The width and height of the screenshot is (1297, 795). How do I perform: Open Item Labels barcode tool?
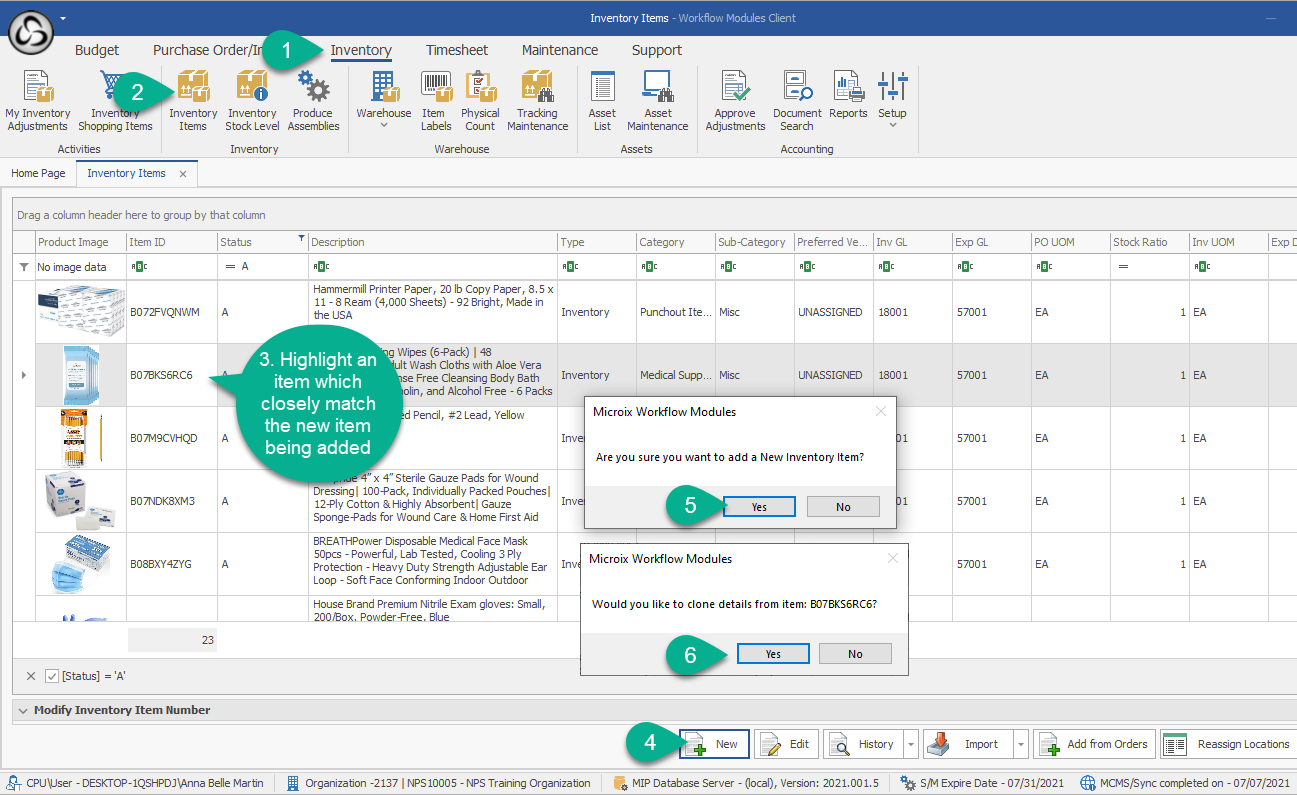pyautogui.click(x=435, y=102)
